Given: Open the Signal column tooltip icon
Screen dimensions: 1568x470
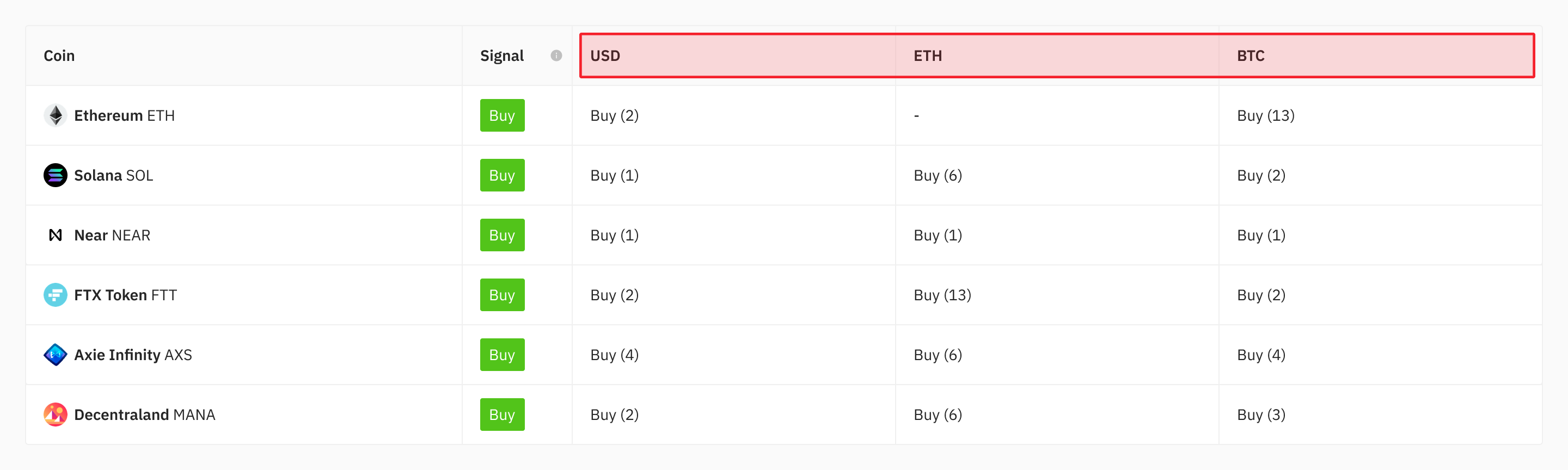Looking at the screenshot, I should tap(556, 55).
